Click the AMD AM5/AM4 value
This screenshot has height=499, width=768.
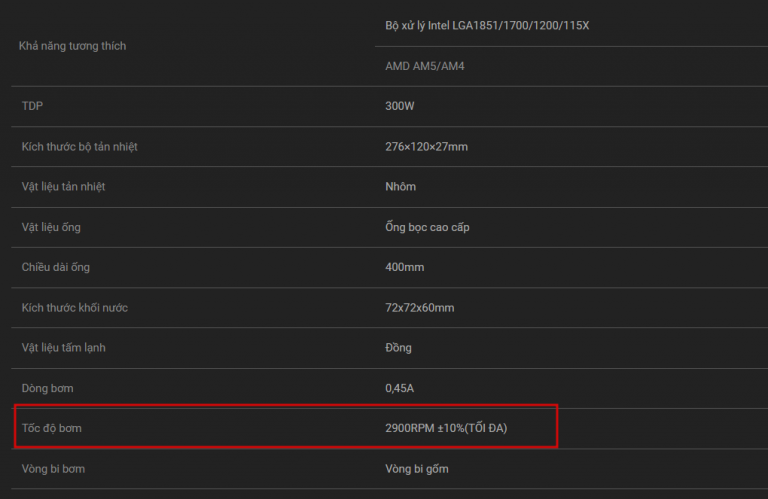pos(425,66)
